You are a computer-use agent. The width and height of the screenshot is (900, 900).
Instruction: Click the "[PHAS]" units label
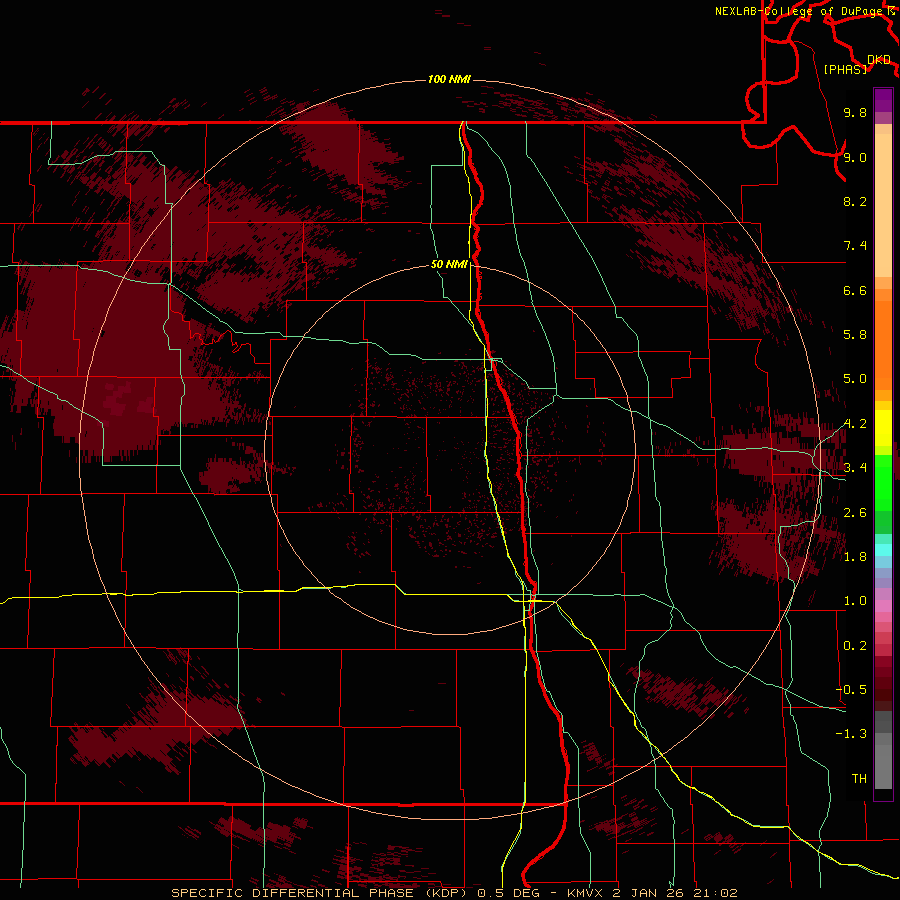[845, 69]
